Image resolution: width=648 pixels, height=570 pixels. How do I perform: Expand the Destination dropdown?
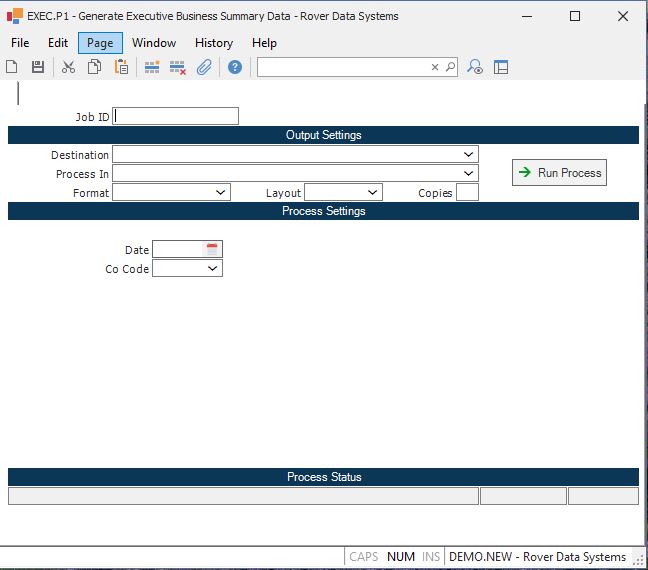pos(469,155)
